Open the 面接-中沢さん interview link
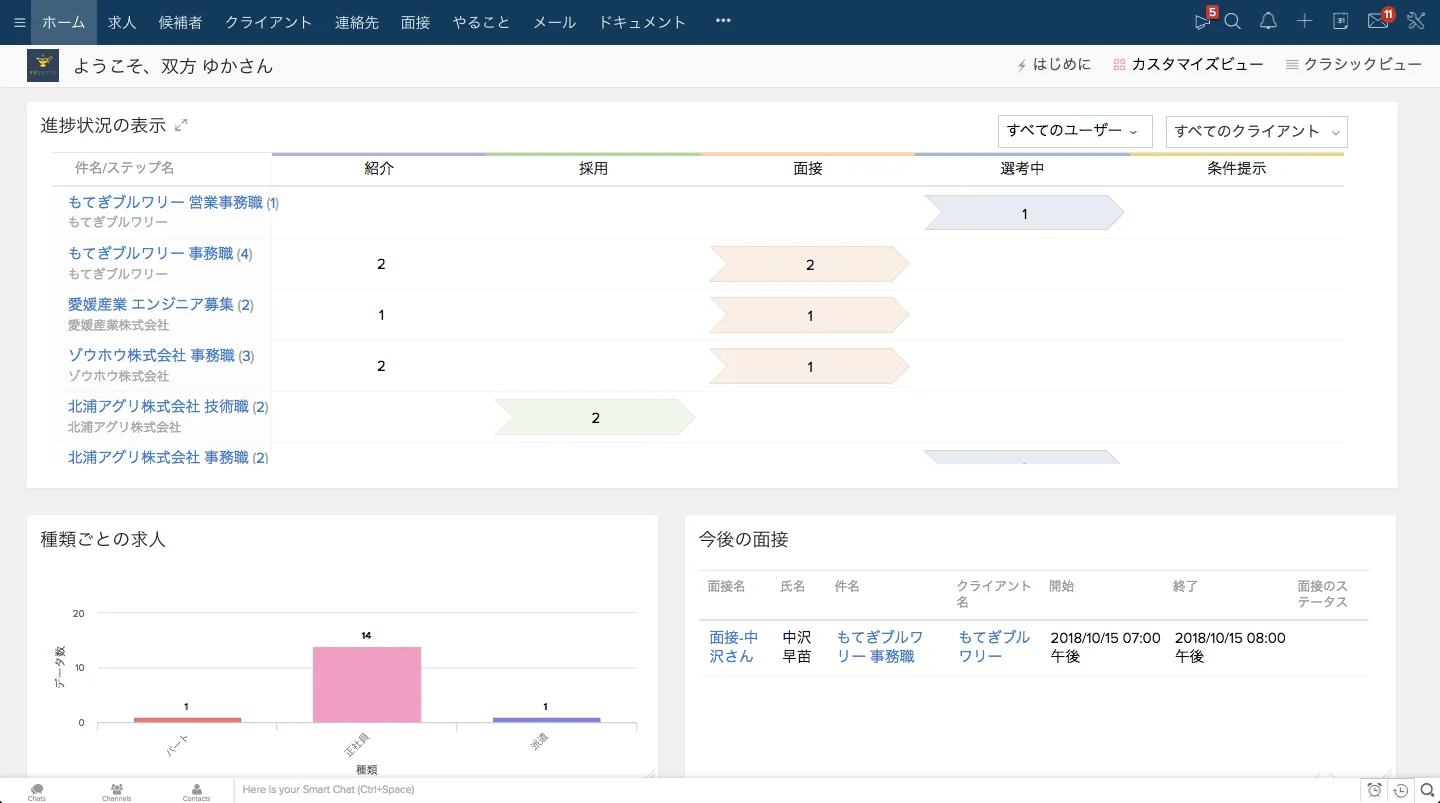Image resolution: width=1440 pixels, height=803 pixels. pos(733,646)
